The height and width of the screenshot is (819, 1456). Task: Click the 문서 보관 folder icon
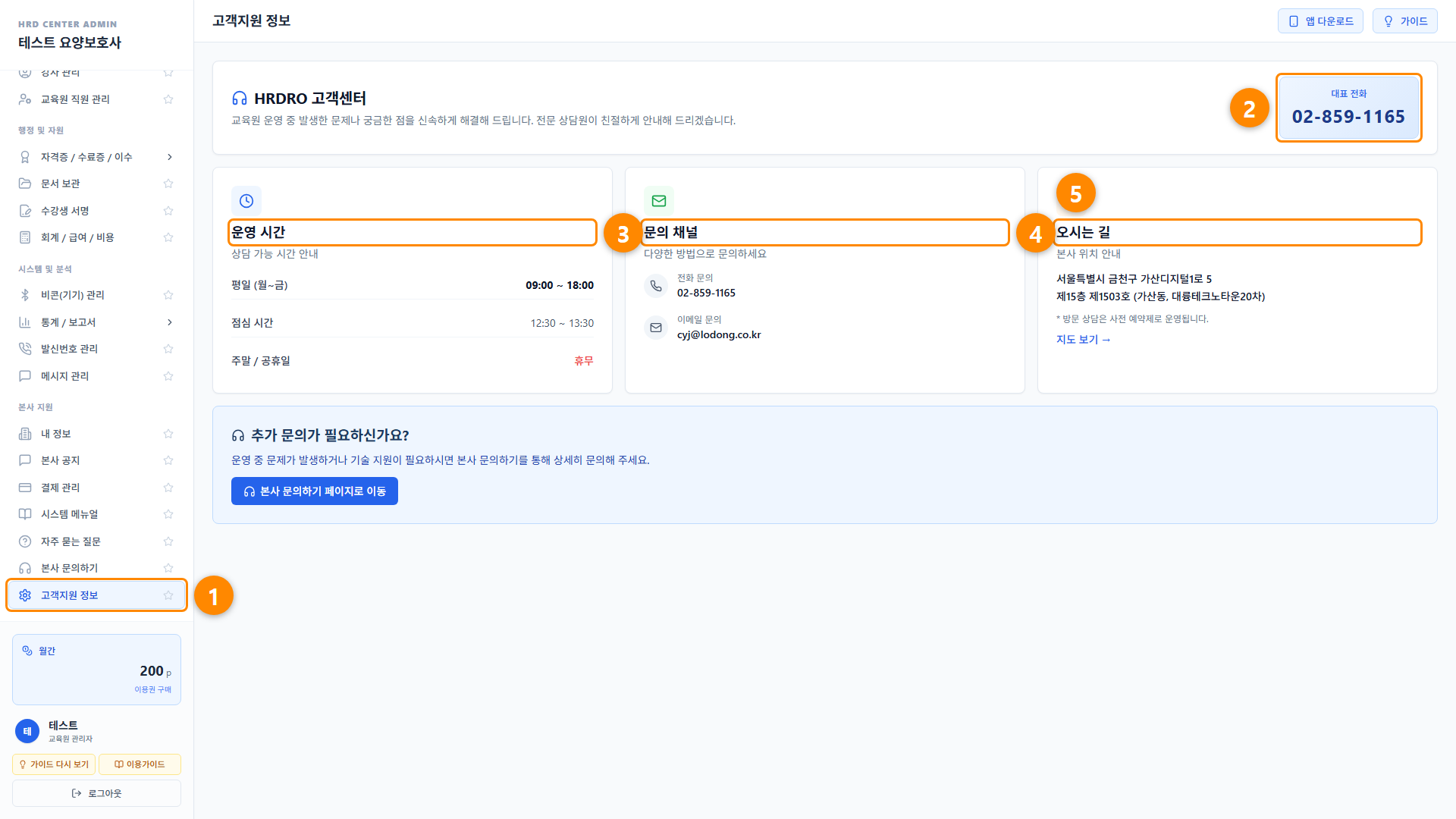coord(25,184)
